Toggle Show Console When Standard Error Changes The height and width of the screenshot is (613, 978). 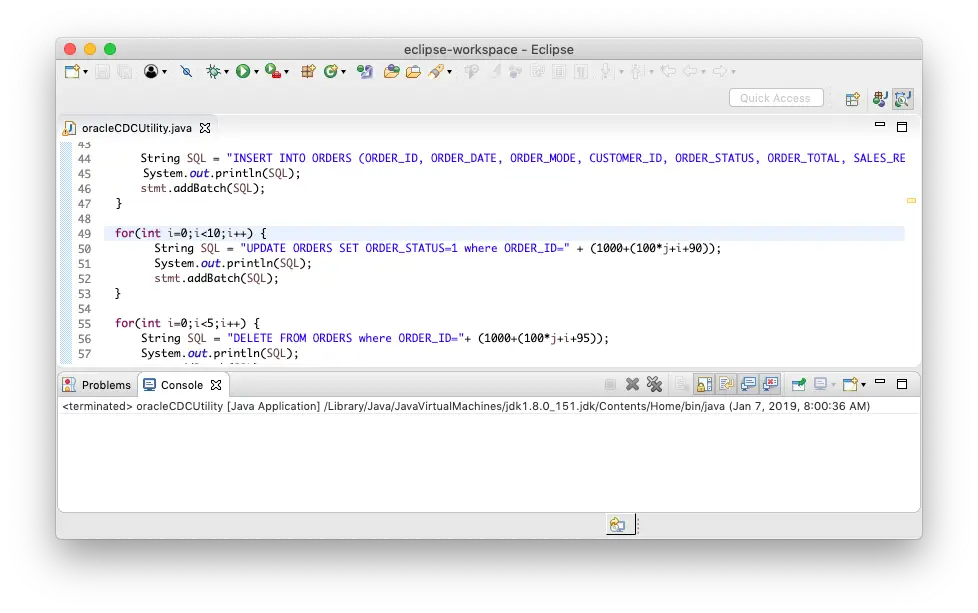pyautogui.click(x=770, y=384)
